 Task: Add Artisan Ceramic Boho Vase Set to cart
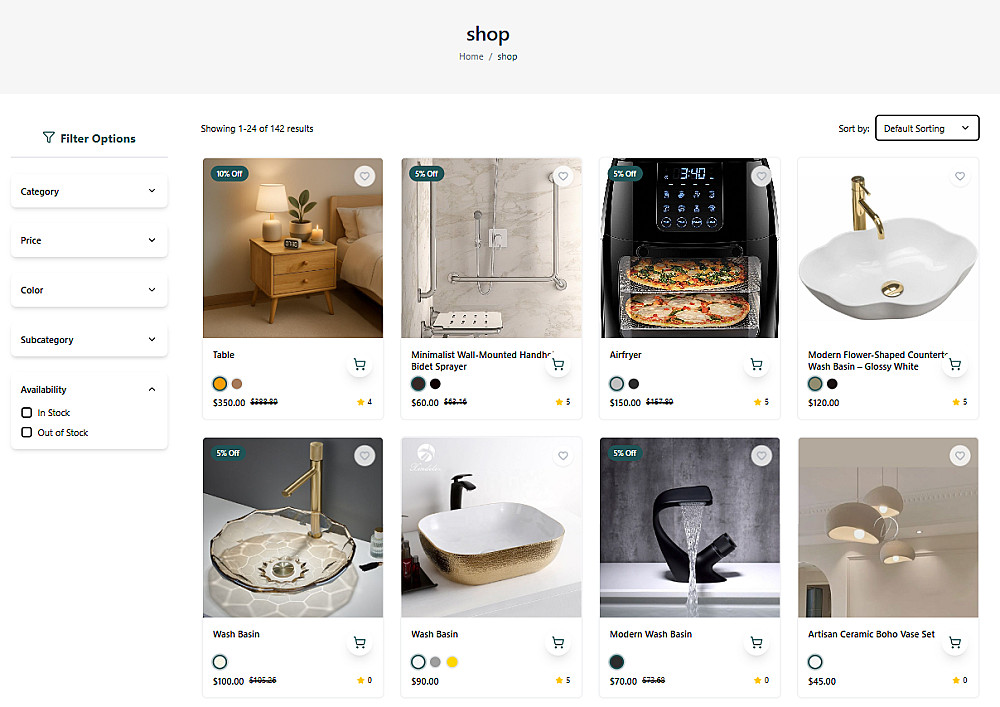[x=955, y=643]
